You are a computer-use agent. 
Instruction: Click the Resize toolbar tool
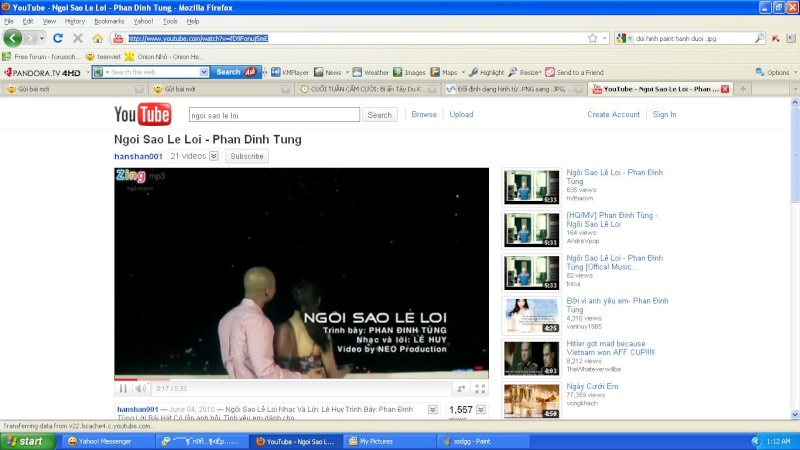(x=524, y=72)
